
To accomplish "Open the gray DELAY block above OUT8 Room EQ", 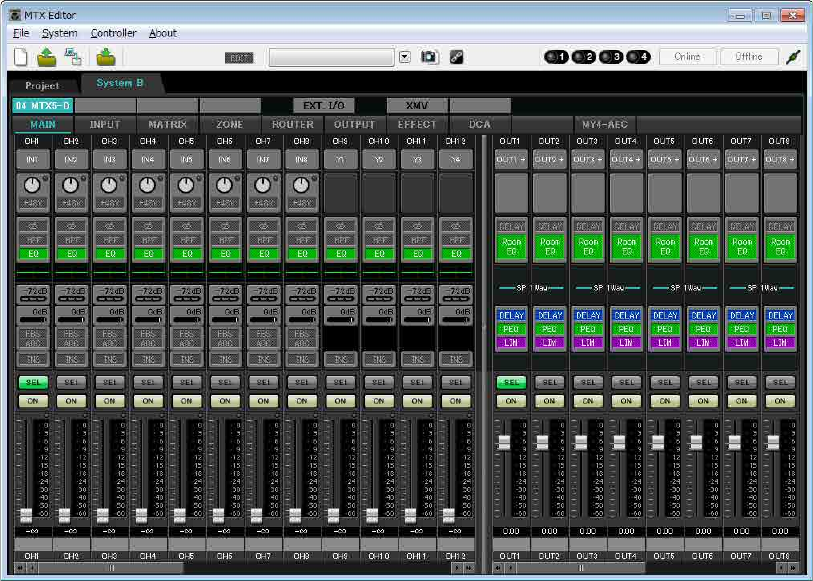I will 780,226.
